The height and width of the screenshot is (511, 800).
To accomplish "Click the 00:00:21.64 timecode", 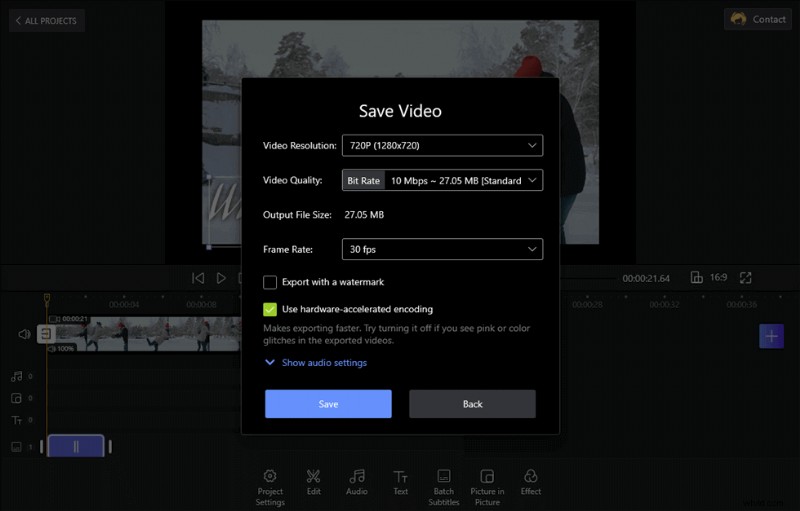I will coord(646,278).
